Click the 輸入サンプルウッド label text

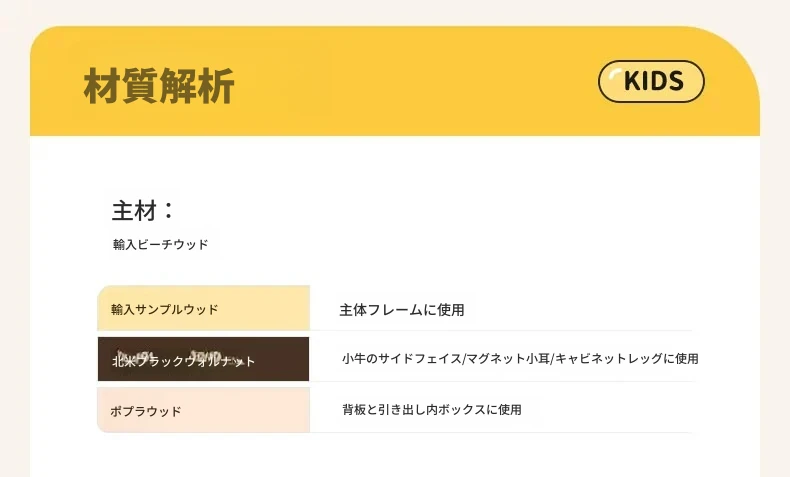click(x=164, y=309)
